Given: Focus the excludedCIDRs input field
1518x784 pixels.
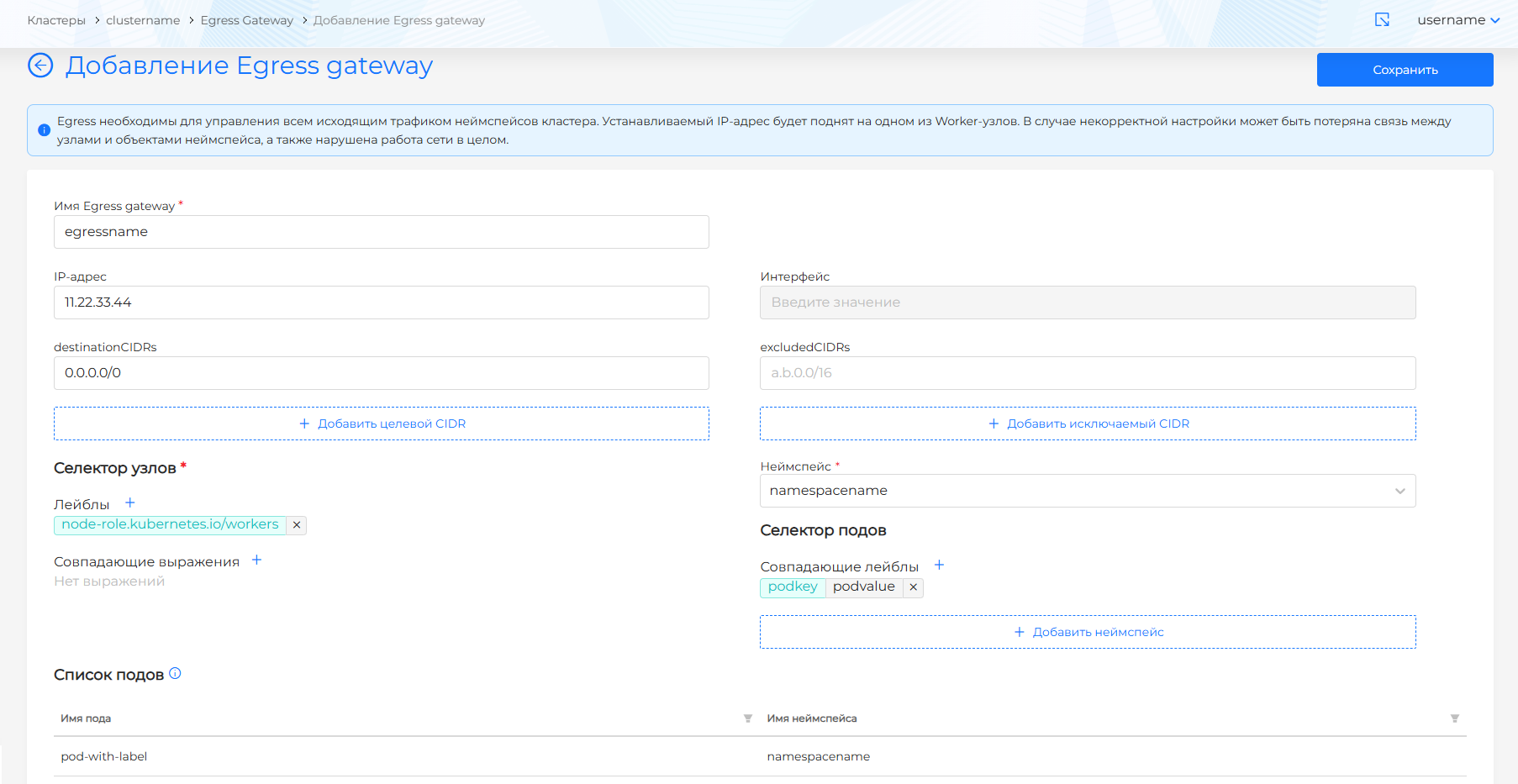Looking at the screenshot, I should click(x=1088, y=373).
